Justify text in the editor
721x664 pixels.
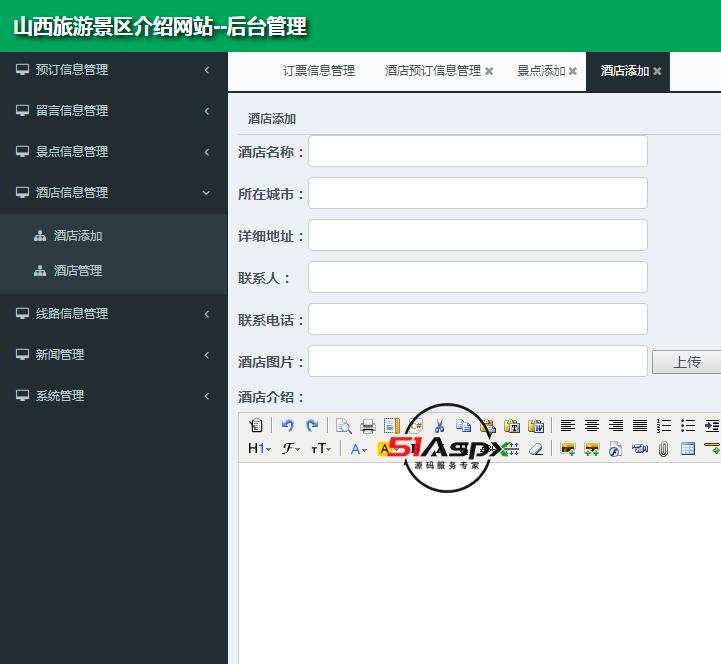point(640,425)
